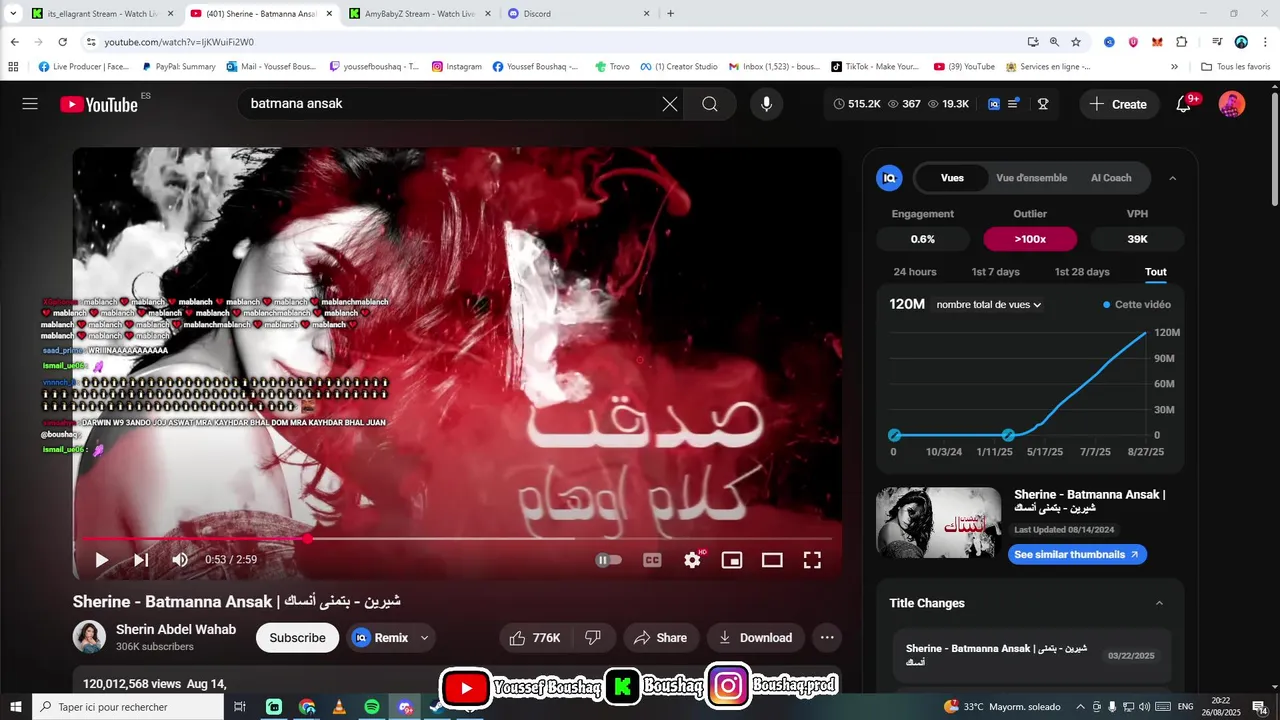The width and height of the screenshot is (1280, 720).
Task: Play the video
Action: click(101, 560)
